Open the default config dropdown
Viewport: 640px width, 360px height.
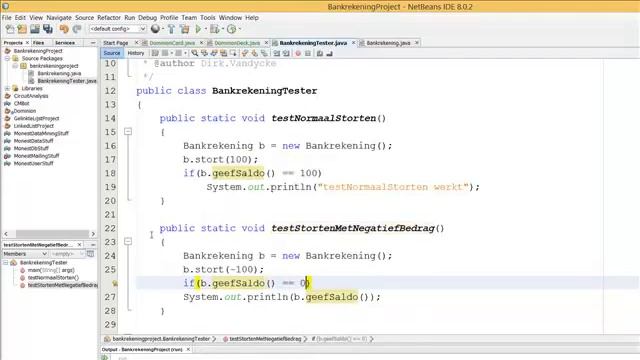click(x=118, y=29)
